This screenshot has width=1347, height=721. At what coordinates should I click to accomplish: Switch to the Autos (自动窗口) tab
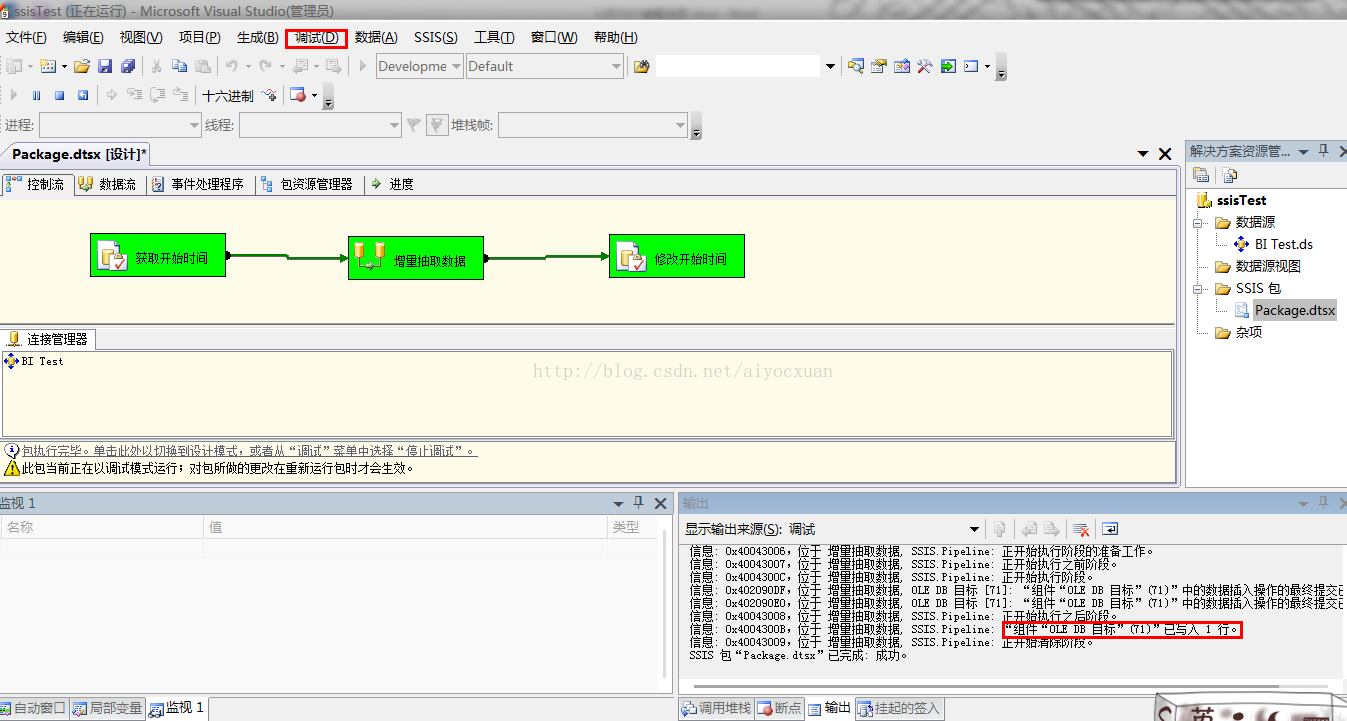point(35,708)
